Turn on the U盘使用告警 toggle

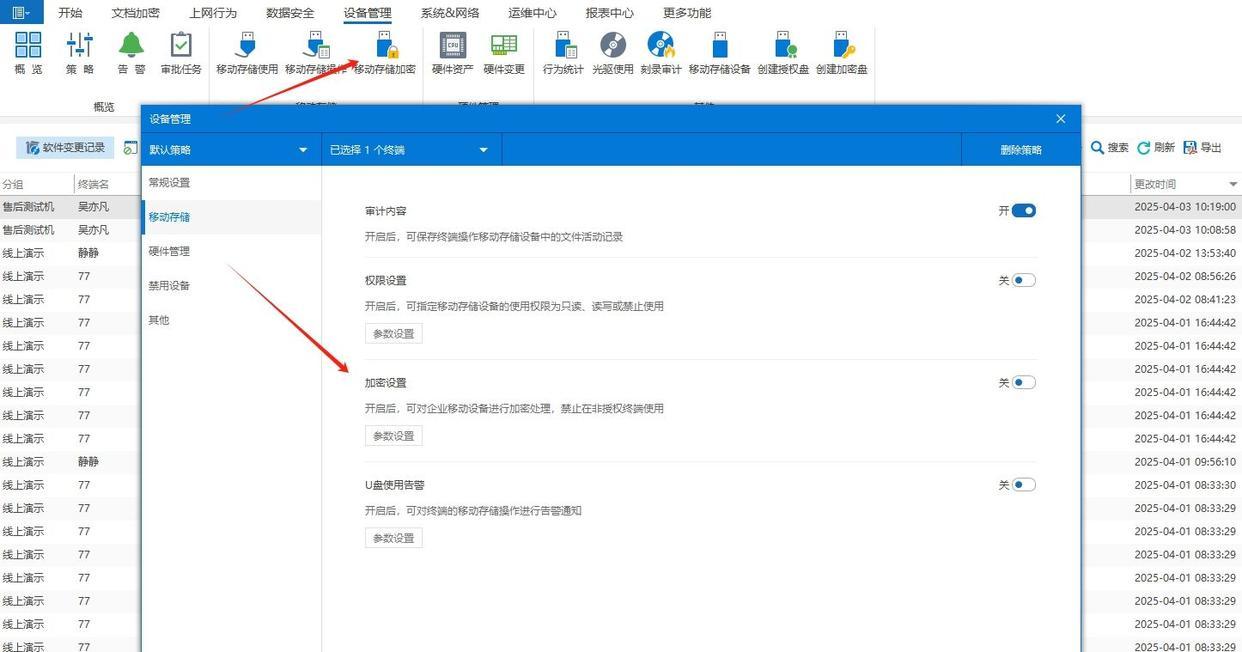[x=1023, y=485]
